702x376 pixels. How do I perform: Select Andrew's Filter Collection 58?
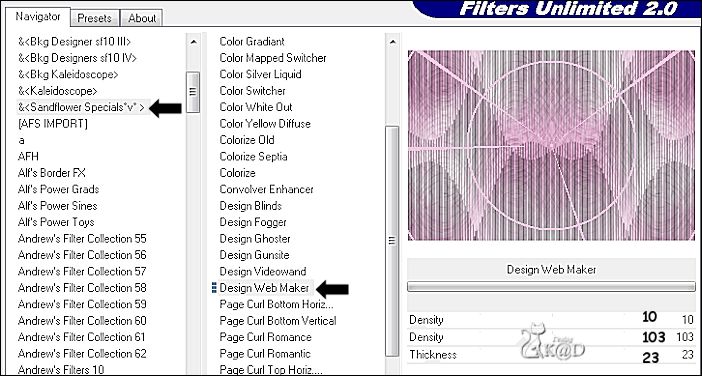coord(82,288)
